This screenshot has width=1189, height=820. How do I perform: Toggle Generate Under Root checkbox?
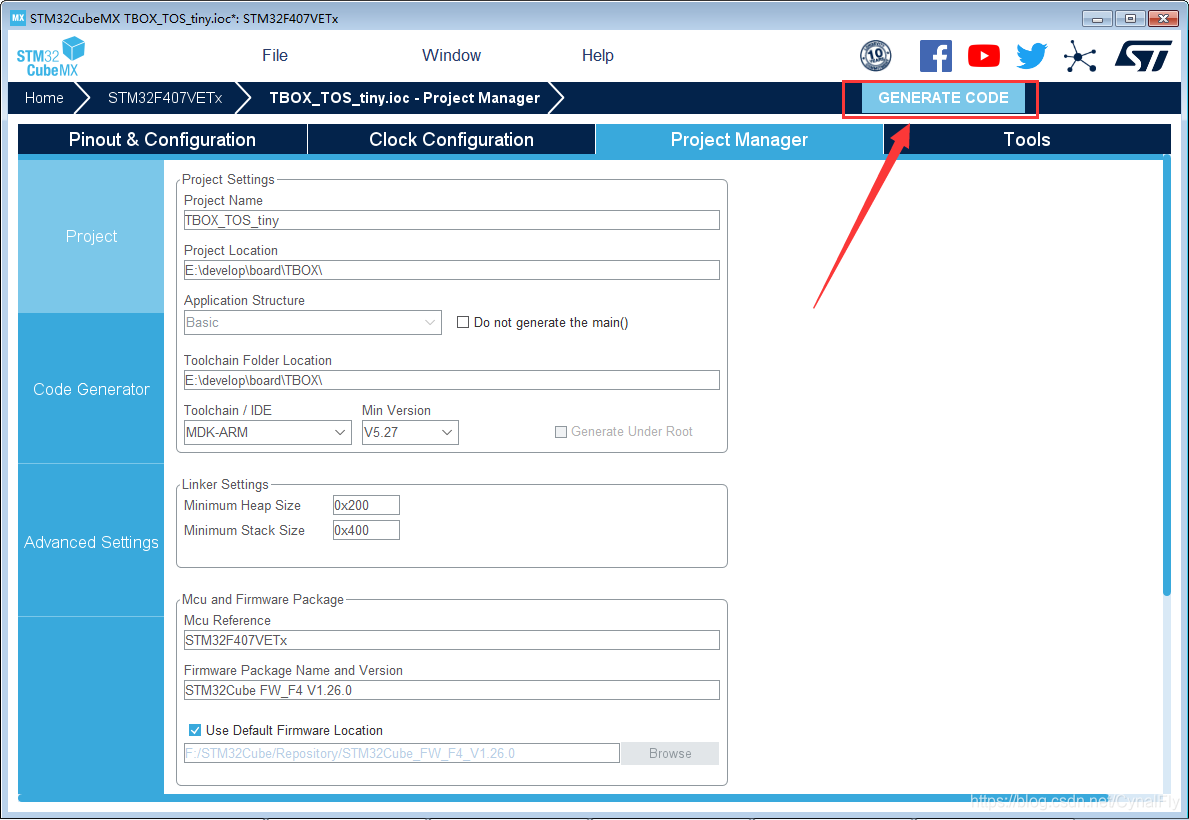tap(561, 432)
